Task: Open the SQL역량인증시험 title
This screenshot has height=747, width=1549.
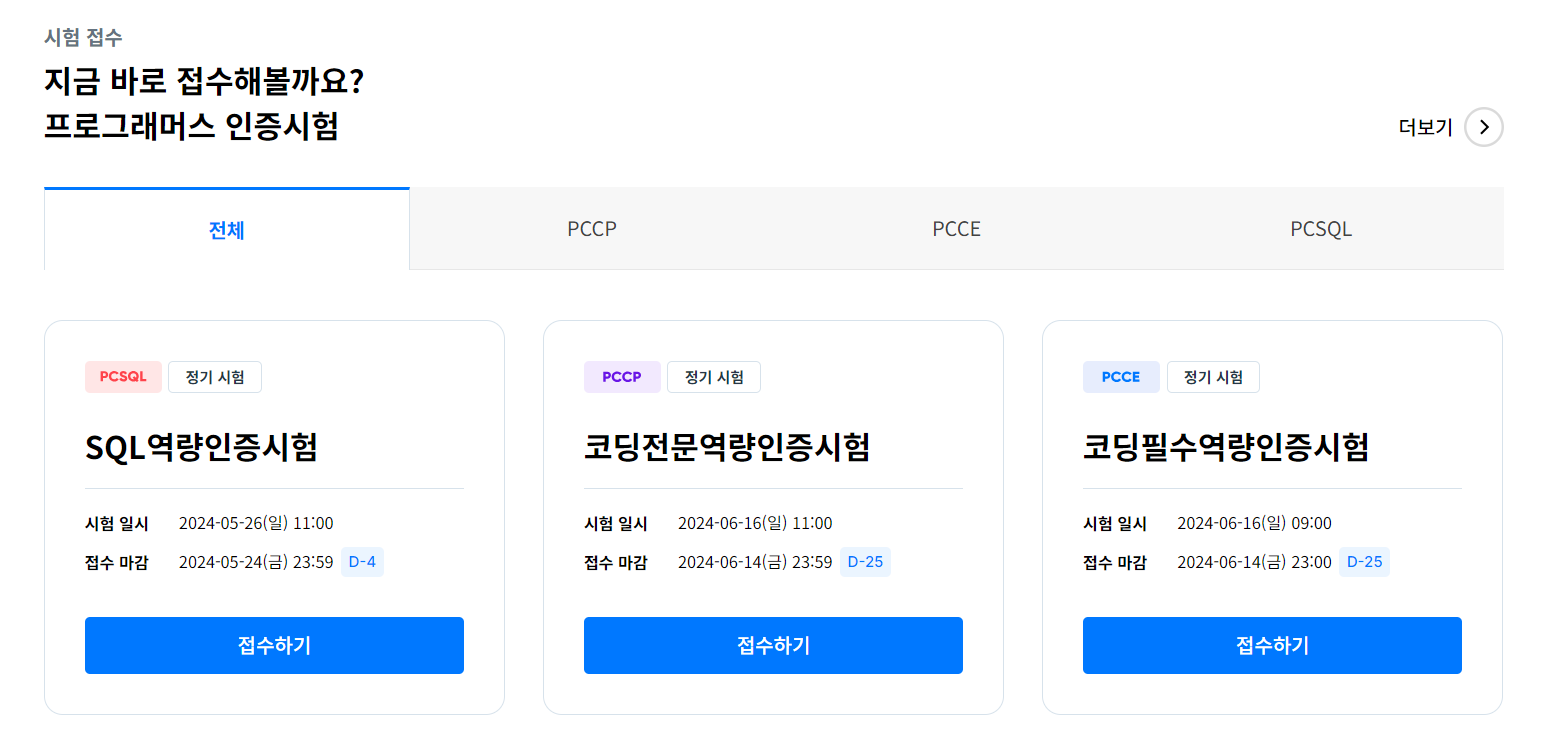Action: pyautogui.click(x=201, y=447)
